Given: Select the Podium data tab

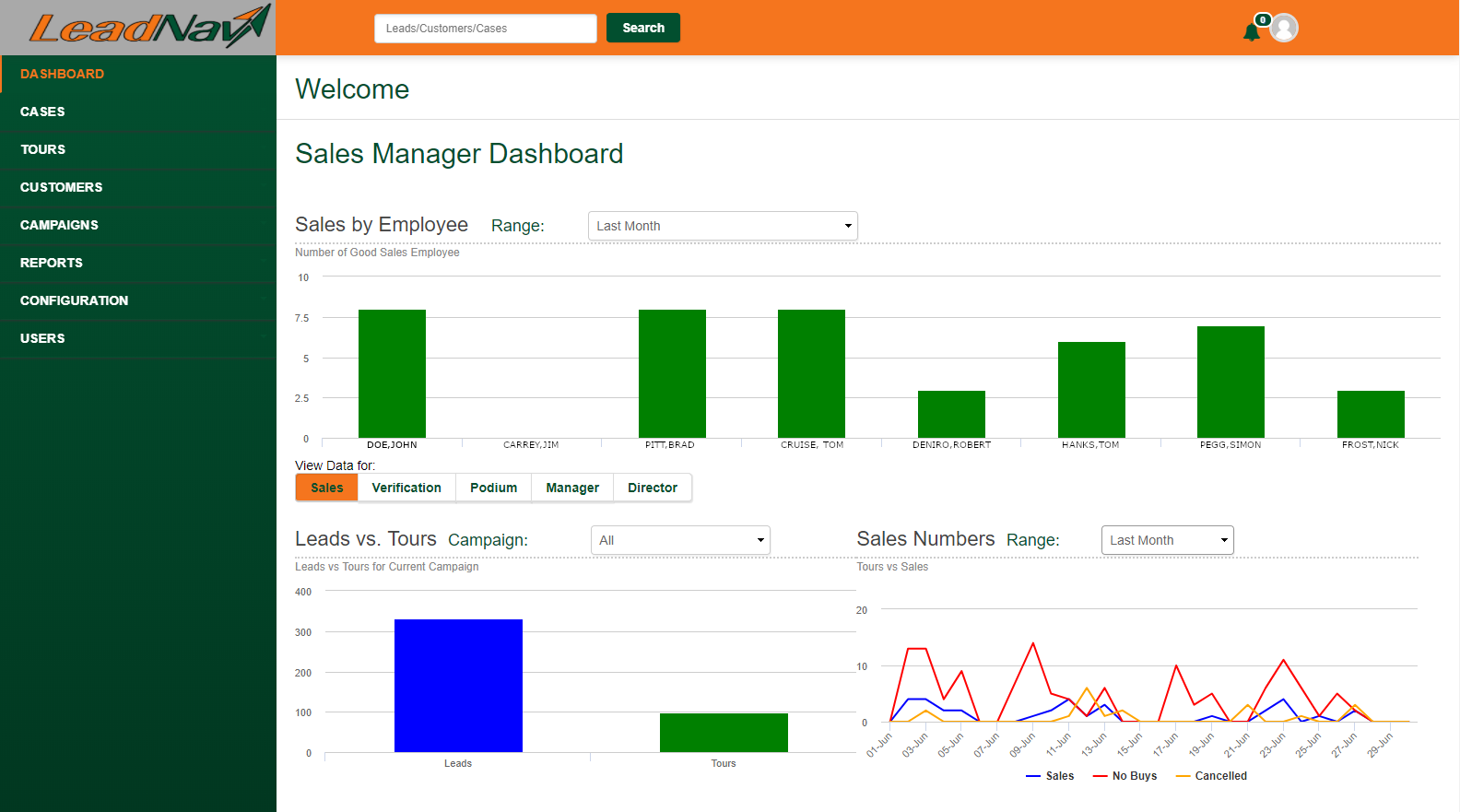Looking at the screenshot, I should coord(493,488).
